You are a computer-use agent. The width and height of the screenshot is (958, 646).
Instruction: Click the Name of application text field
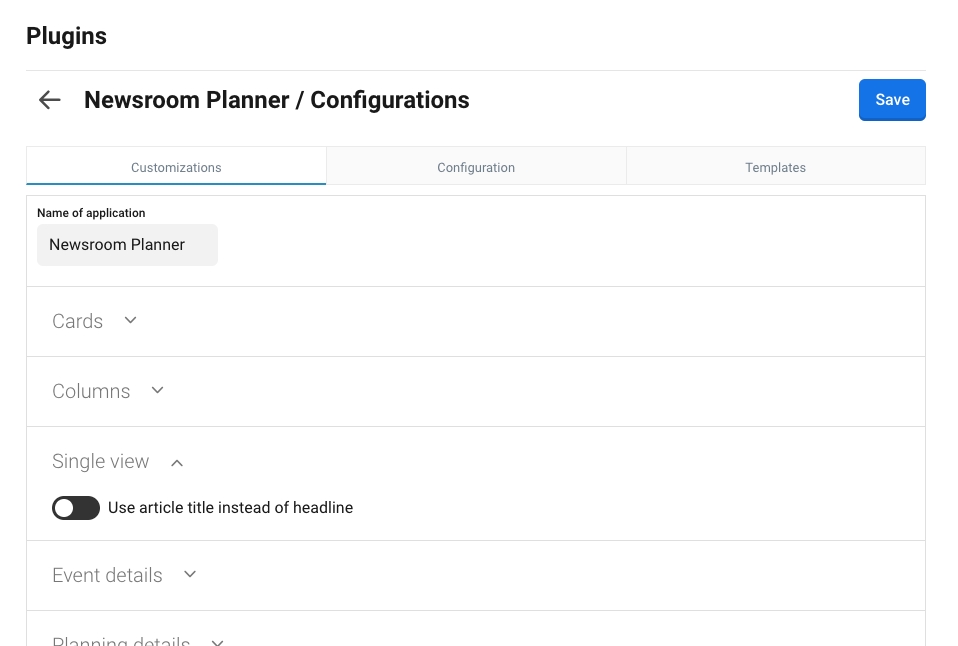[127, 245]
